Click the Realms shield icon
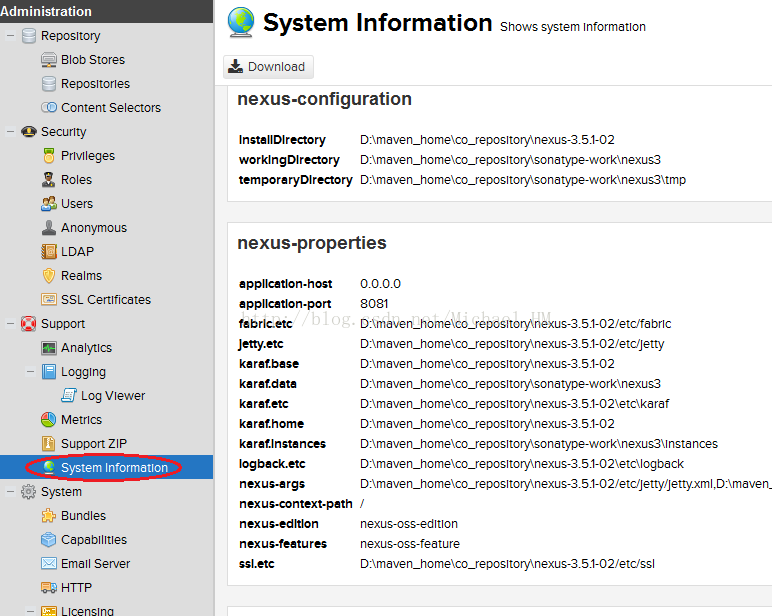The width and height of the screenshot is (772, 616). tap(49, 276)
